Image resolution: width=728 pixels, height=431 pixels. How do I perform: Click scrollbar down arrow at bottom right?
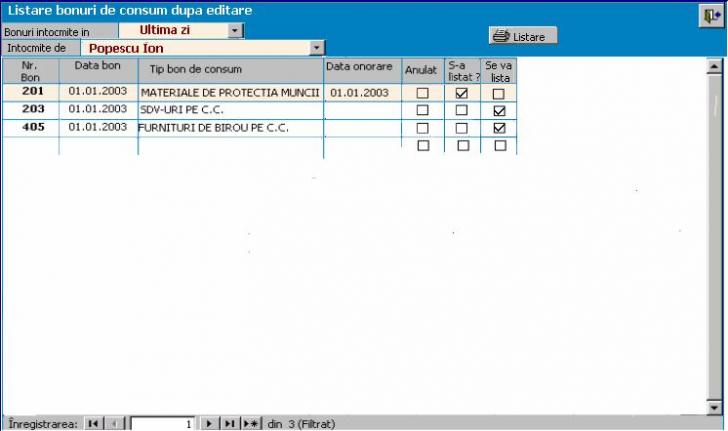coord(714,408)
